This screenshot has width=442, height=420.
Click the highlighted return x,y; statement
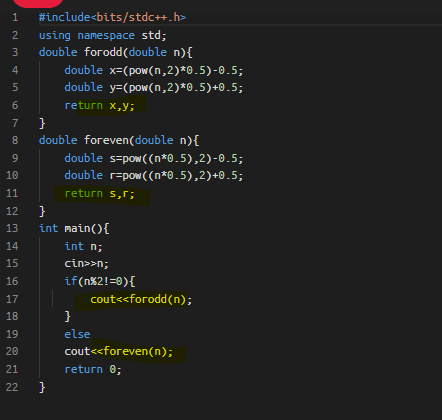tap(99, 106)
